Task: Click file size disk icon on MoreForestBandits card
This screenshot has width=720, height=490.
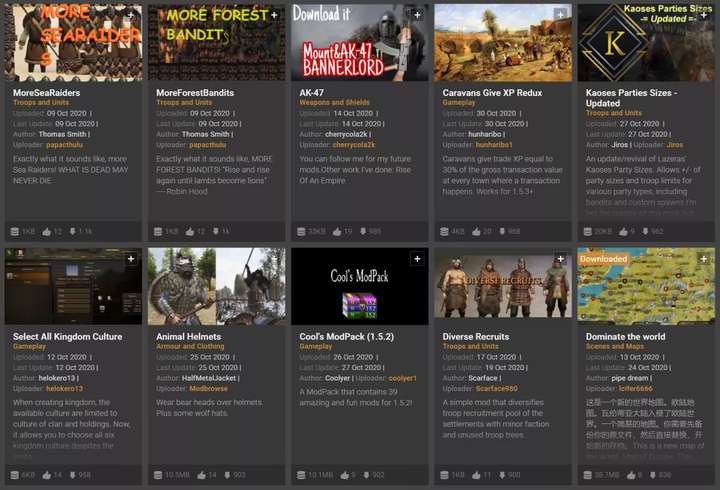Action: pyautogui.click(x=158, y=231)
